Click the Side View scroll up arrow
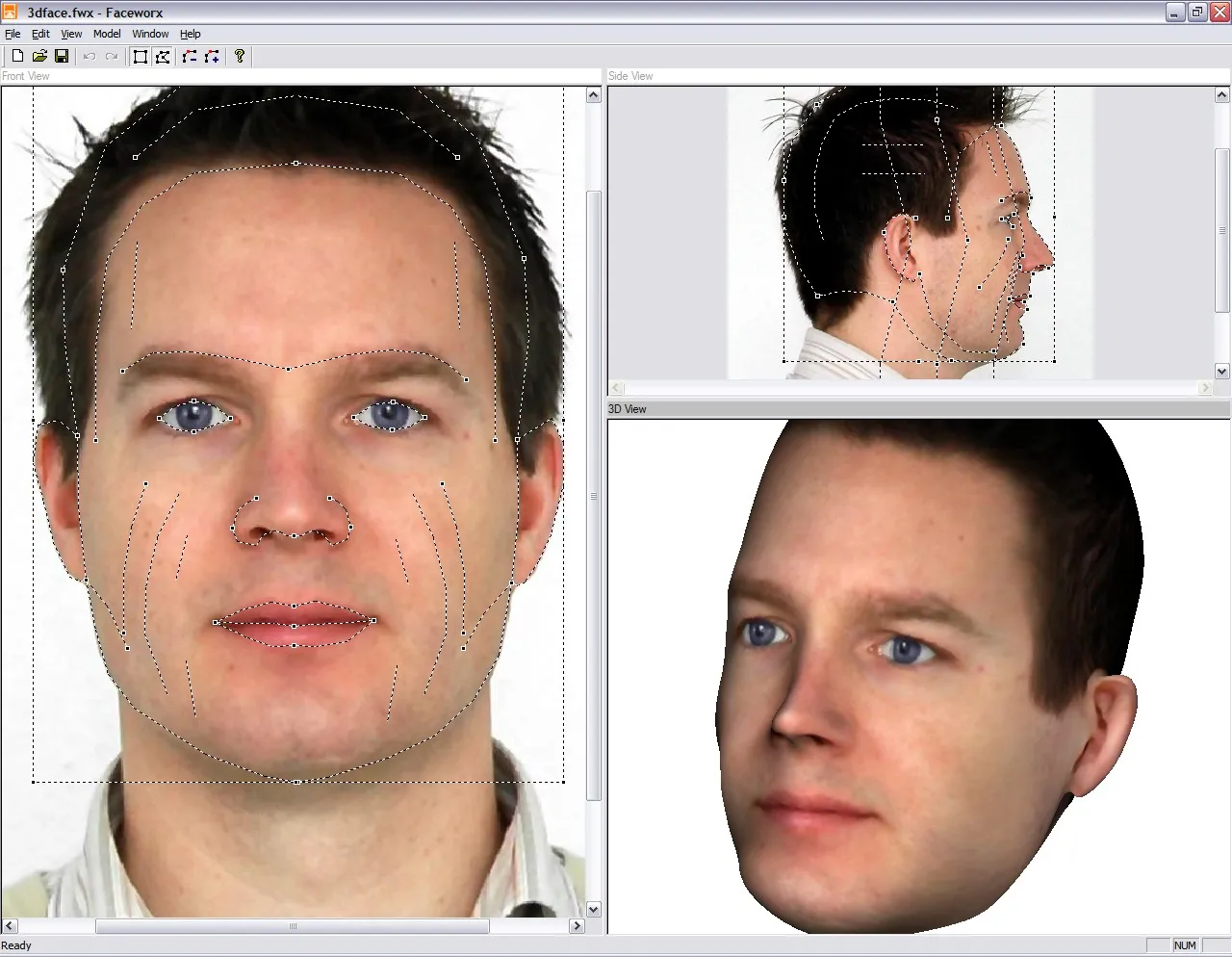 coord(1222,94)
